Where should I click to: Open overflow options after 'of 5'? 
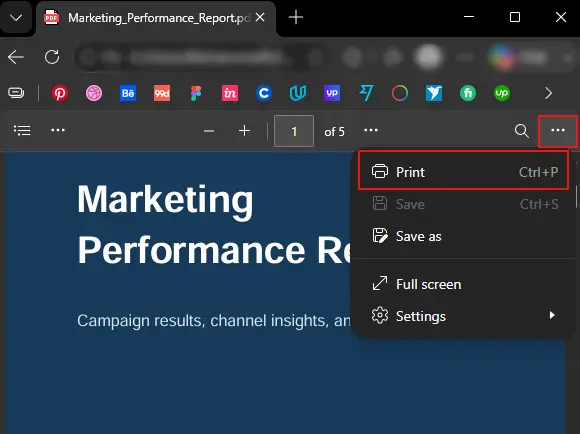371,130
